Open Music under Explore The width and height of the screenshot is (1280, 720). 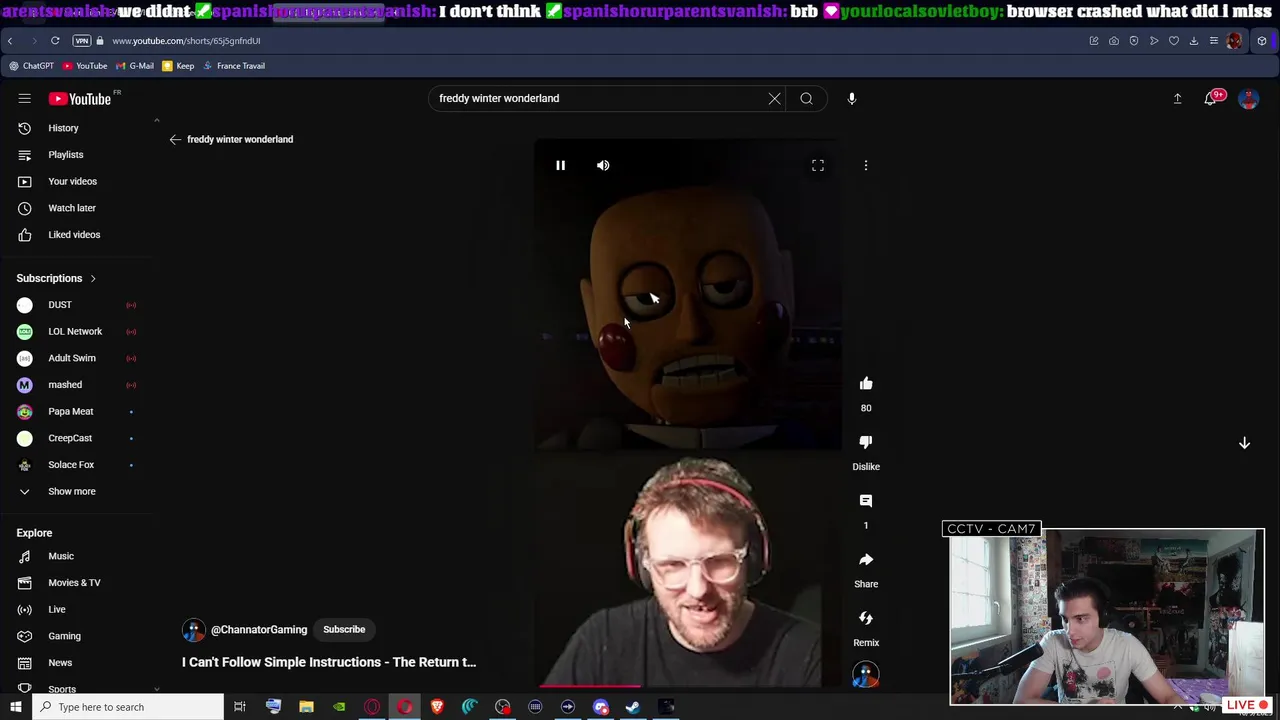pyautogui.click(x=61, y=556)
